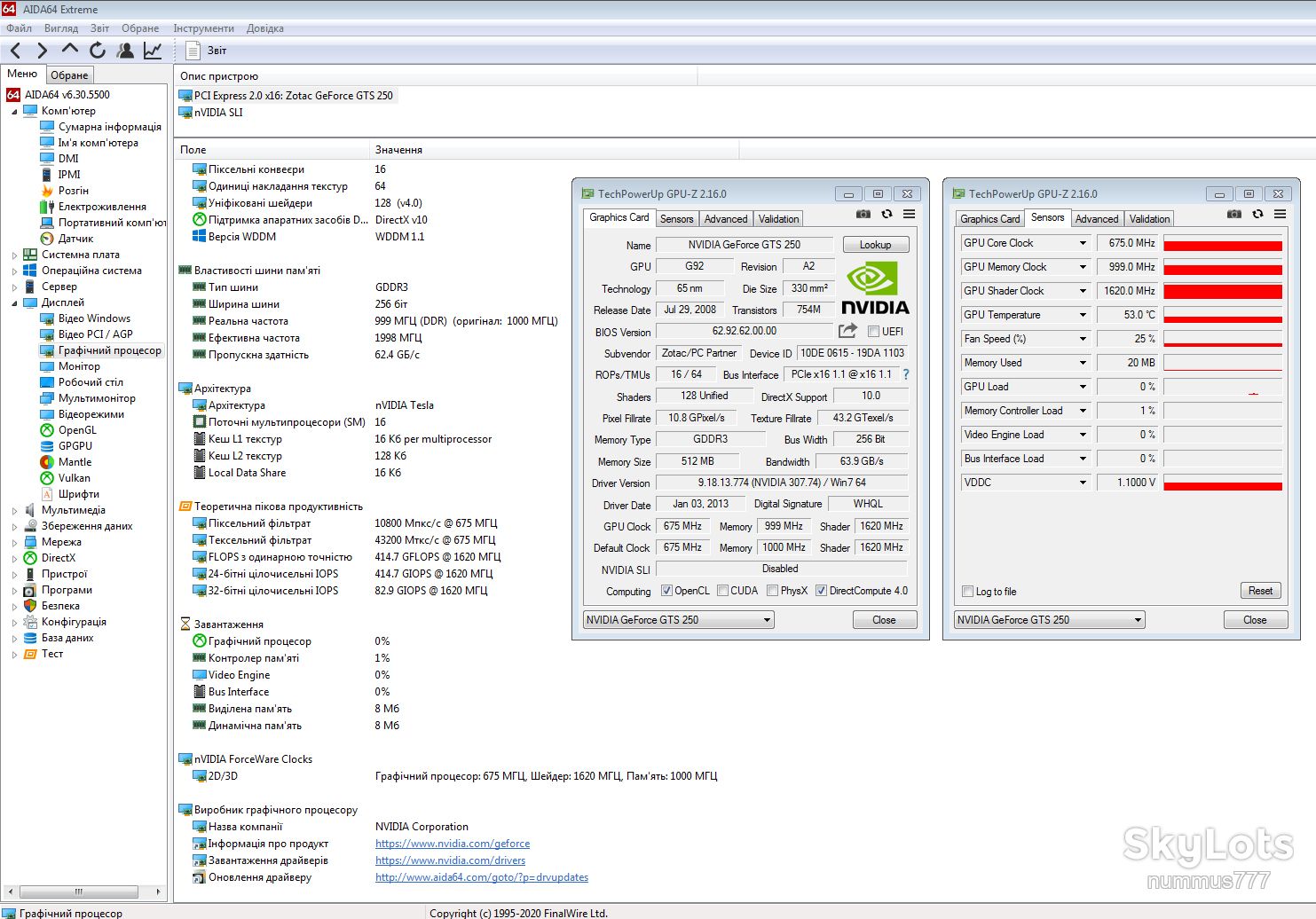Open the VDDC sensor dropdown

tap(1083, 483)
